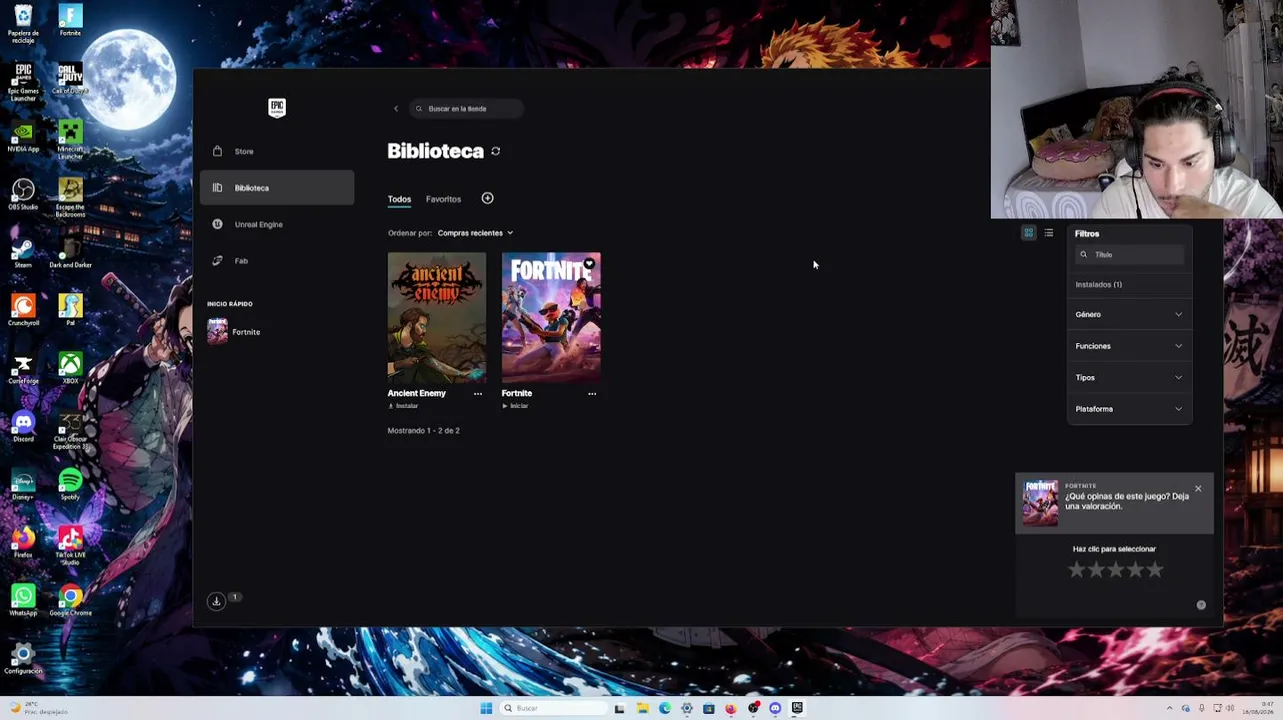Refresh the Biblioteca library list
The height and width of the screenshot is (720, 1283).
coord(495,151)
